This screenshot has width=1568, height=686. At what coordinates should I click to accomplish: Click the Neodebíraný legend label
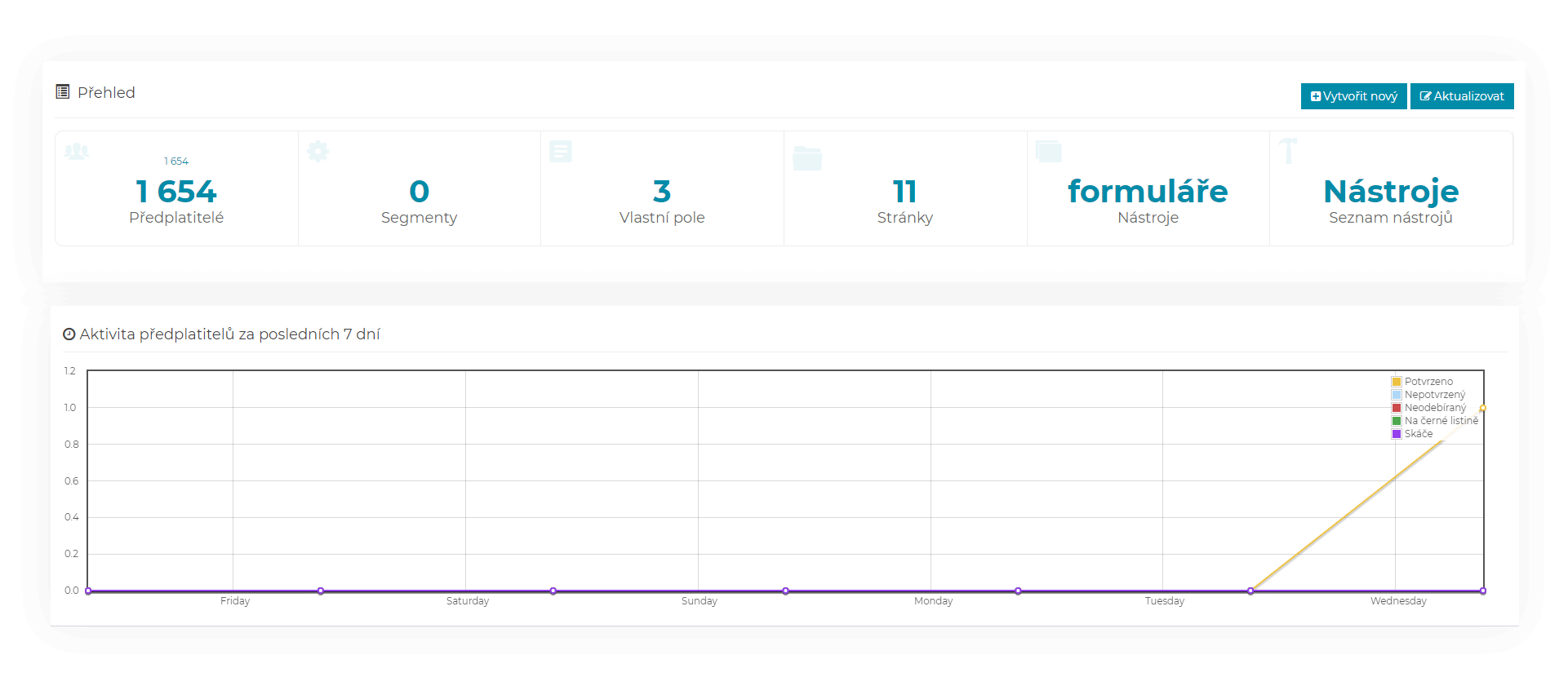point(1436,408)
